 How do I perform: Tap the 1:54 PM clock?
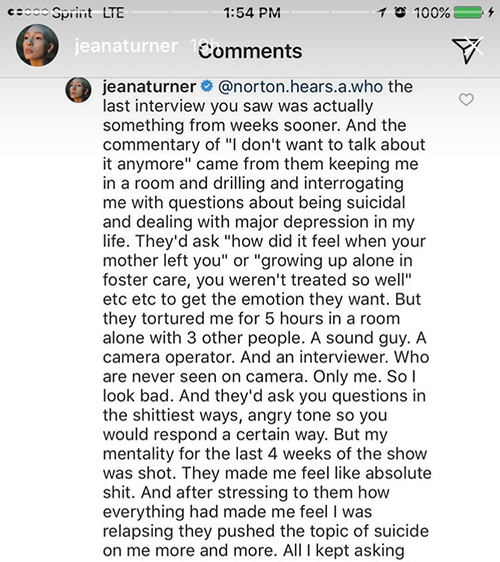click(252, 13)
